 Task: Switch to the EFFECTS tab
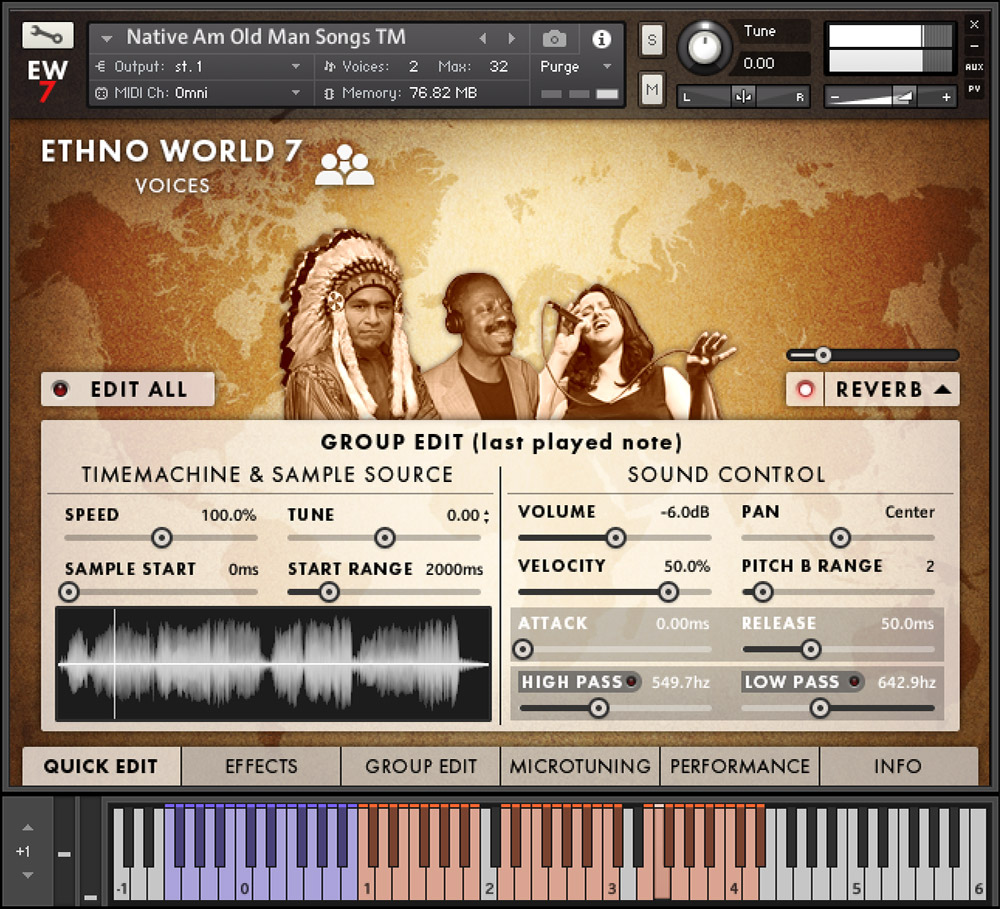[261, 766]
